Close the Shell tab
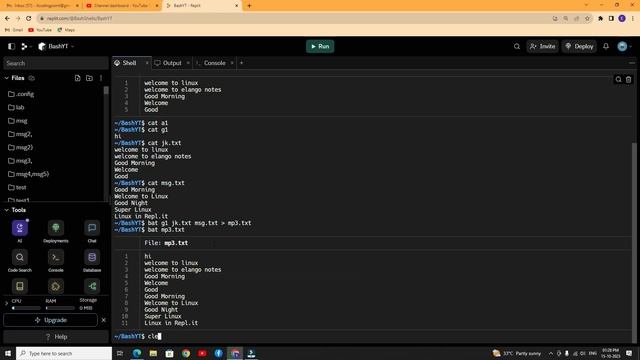 tap(147, 63)
